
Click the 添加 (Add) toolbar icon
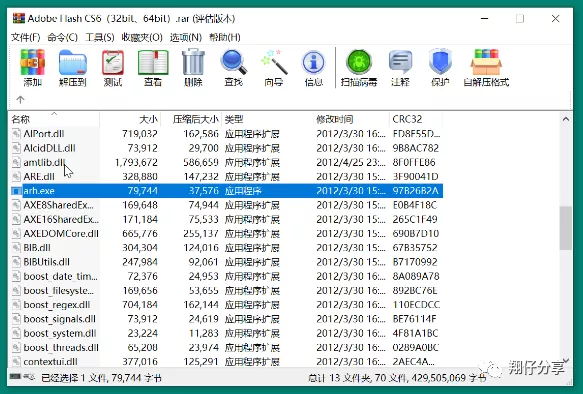[33, 63]
